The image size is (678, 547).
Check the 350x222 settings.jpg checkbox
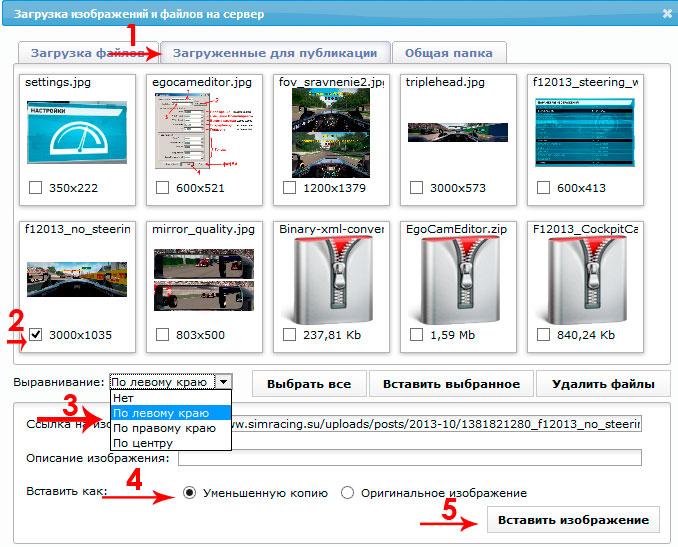(36, 187)
